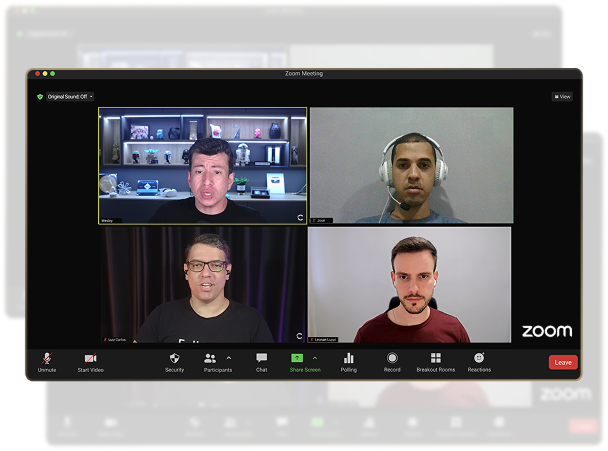Select the top-left speaker's video tile
This screenshot has width=608, height=451.
(202, 165)
